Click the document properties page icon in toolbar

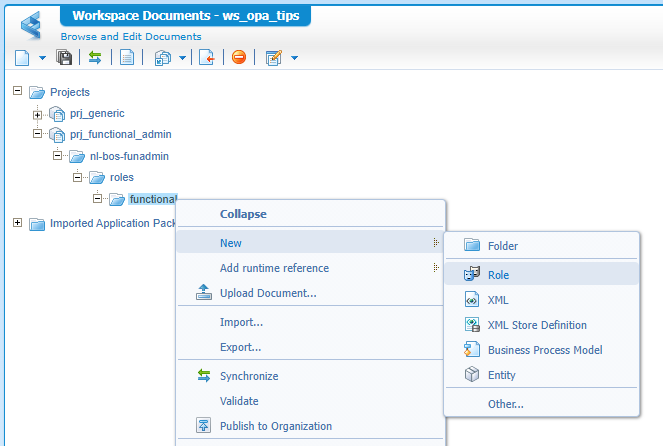127,57
